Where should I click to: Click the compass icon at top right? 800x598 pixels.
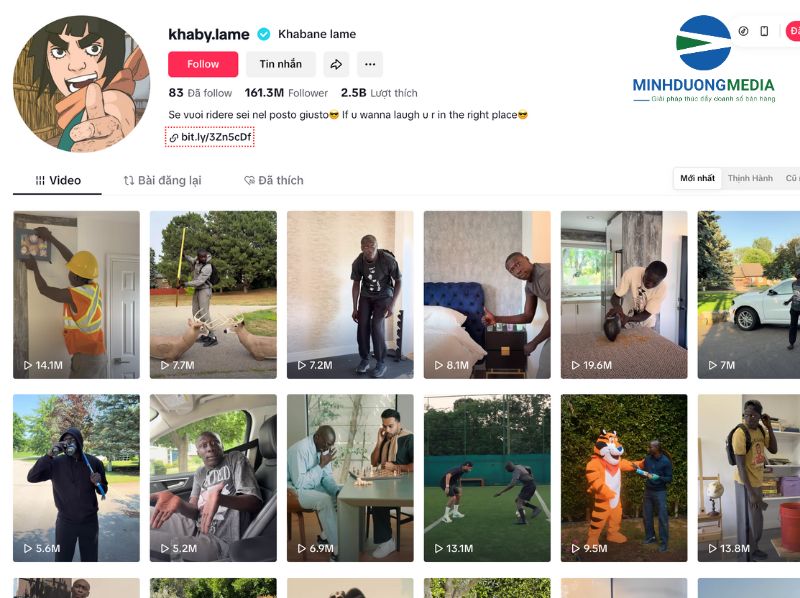[x=743, y=31]
